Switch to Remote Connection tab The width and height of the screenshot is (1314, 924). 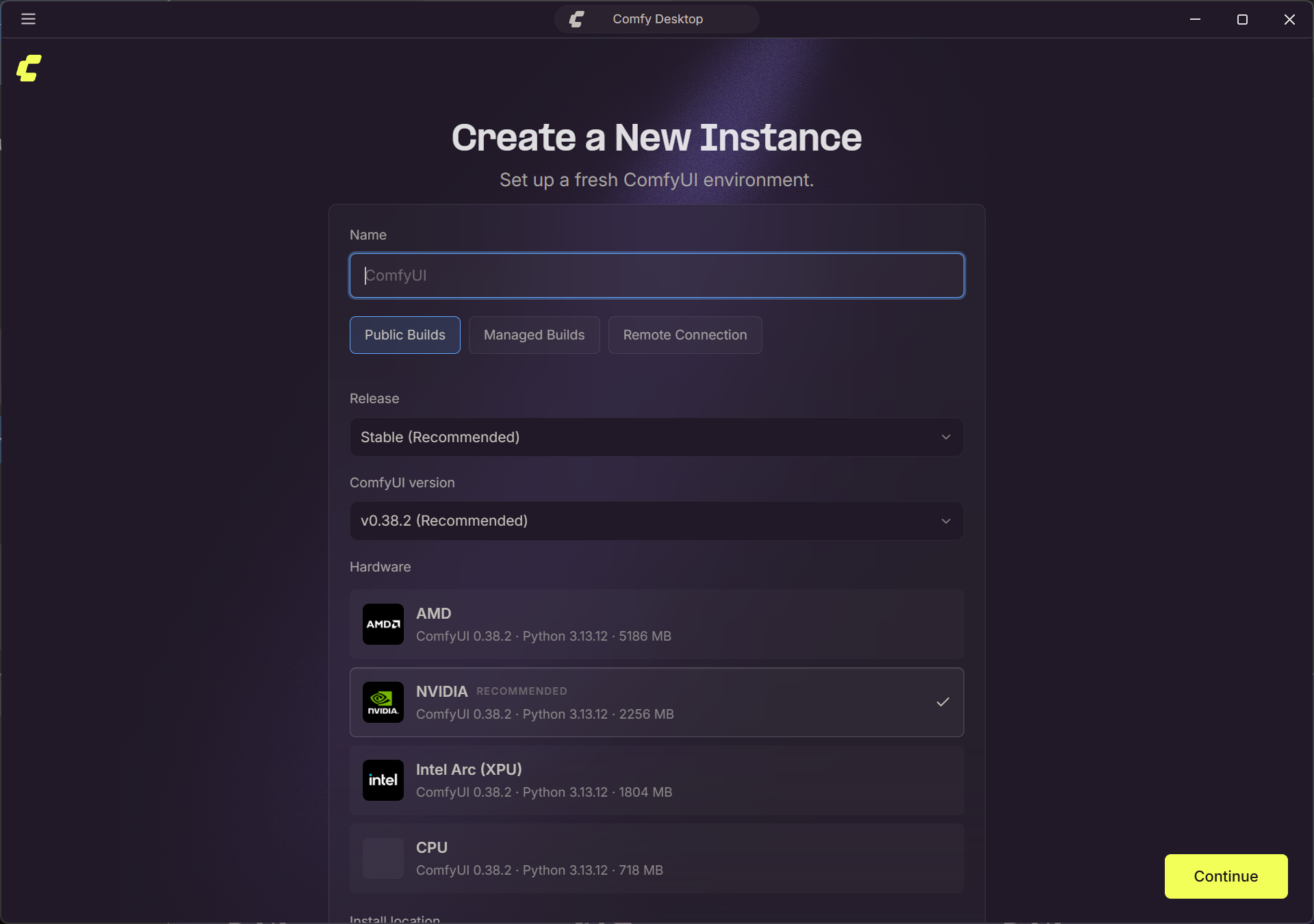(685, 335)
